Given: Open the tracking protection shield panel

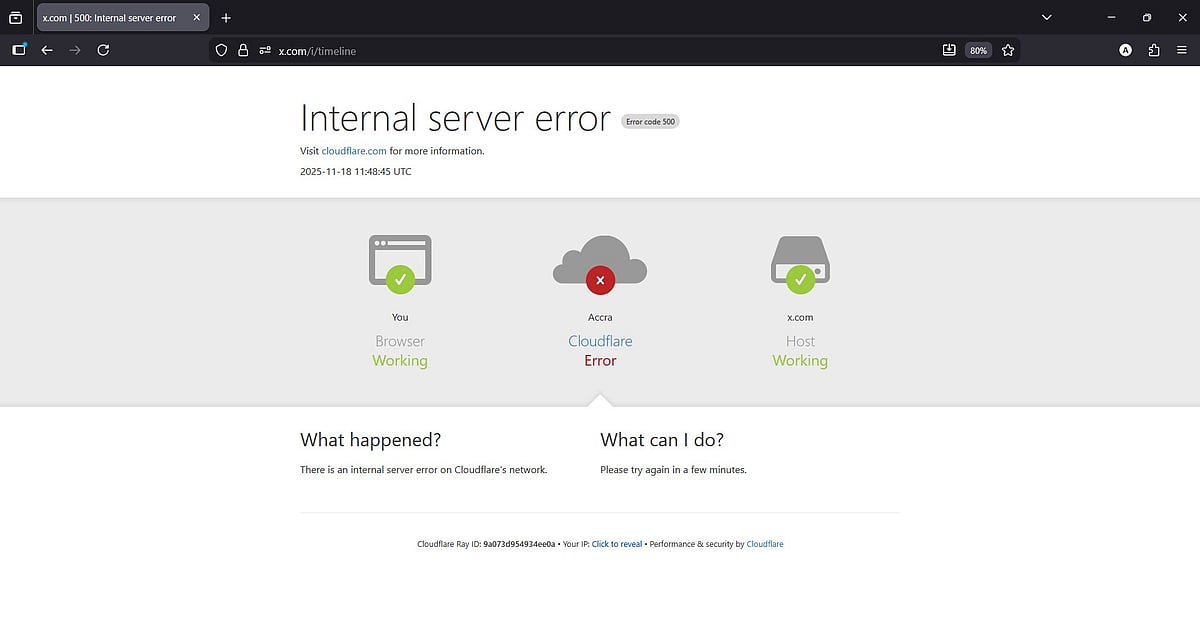Looking at the screenshot, I should tap(220, 49).
